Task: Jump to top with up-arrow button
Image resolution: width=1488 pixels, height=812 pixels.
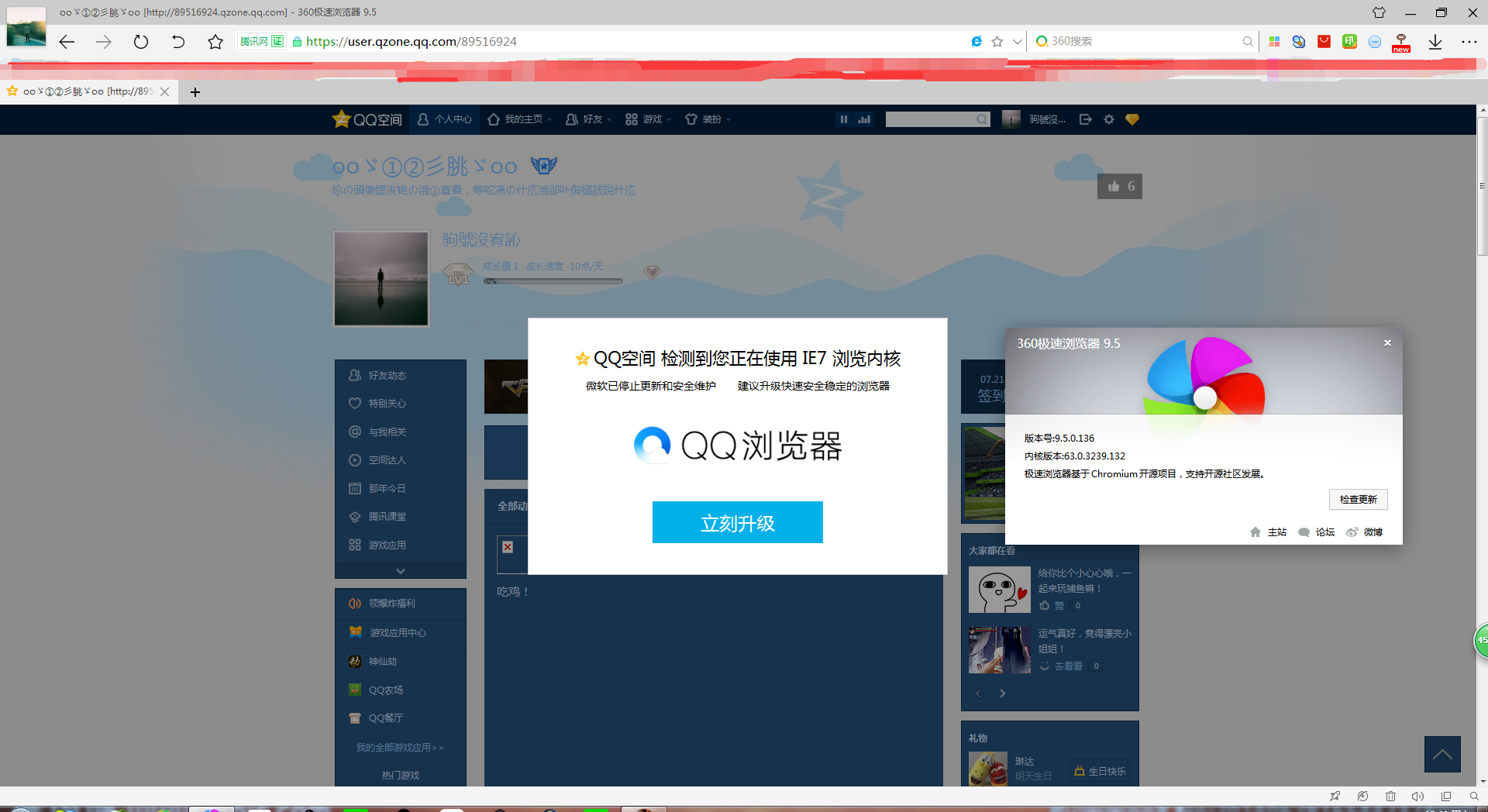Action: coord(1442,754)
